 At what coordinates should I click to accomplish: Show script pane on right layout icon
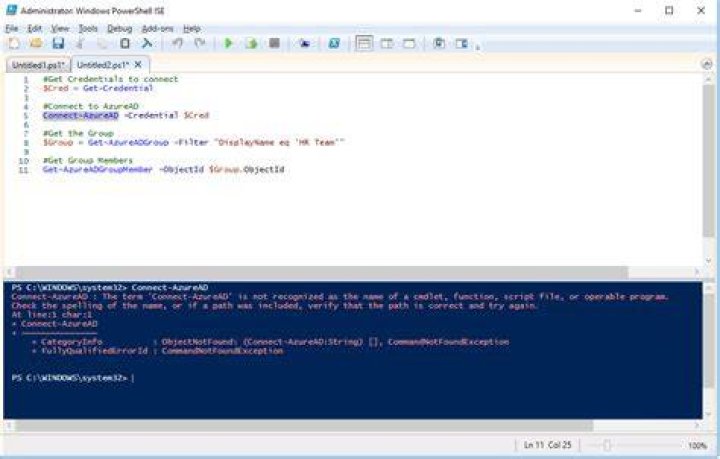[387, 44]
